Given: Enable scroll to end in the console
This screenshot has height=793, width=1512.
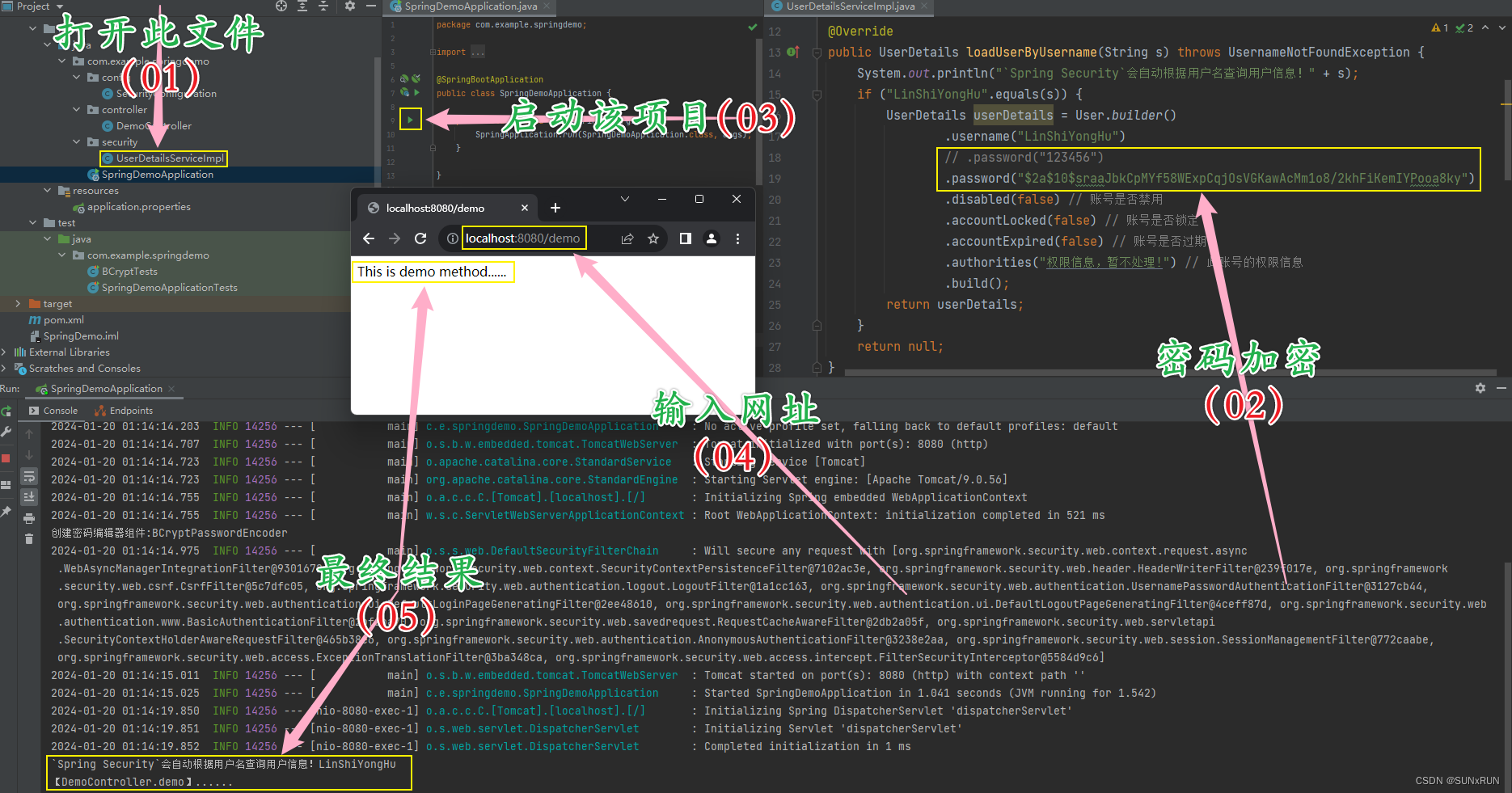Looking at the screenshot, I should pos(29,496).
